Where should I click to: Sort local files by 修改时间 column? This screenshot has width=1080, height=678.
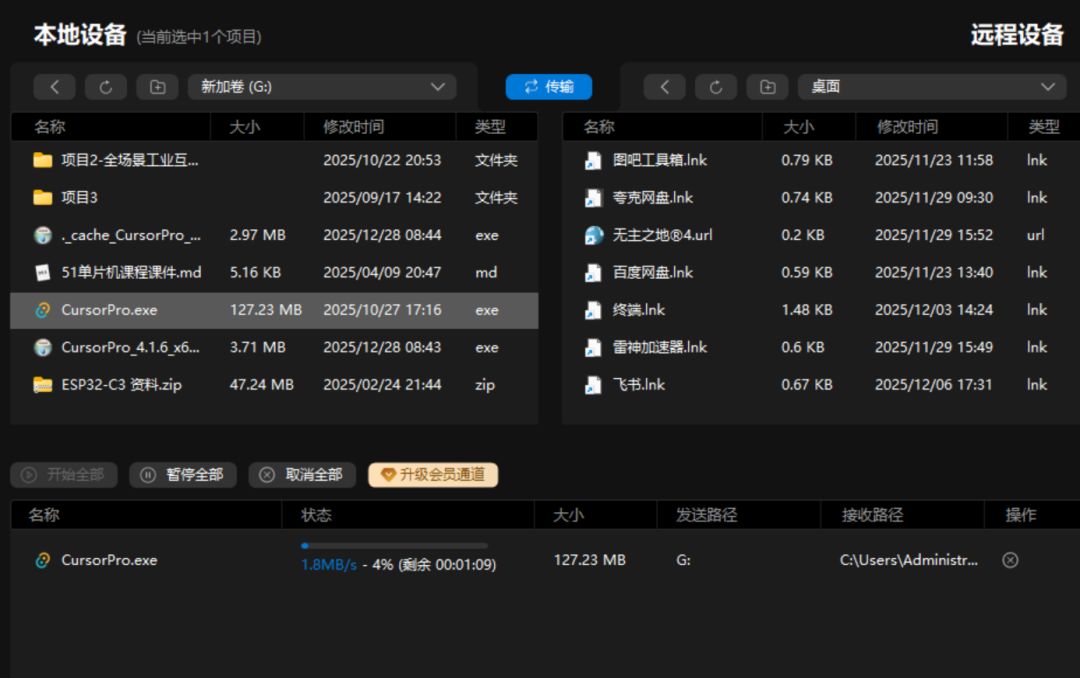point(353,127)
